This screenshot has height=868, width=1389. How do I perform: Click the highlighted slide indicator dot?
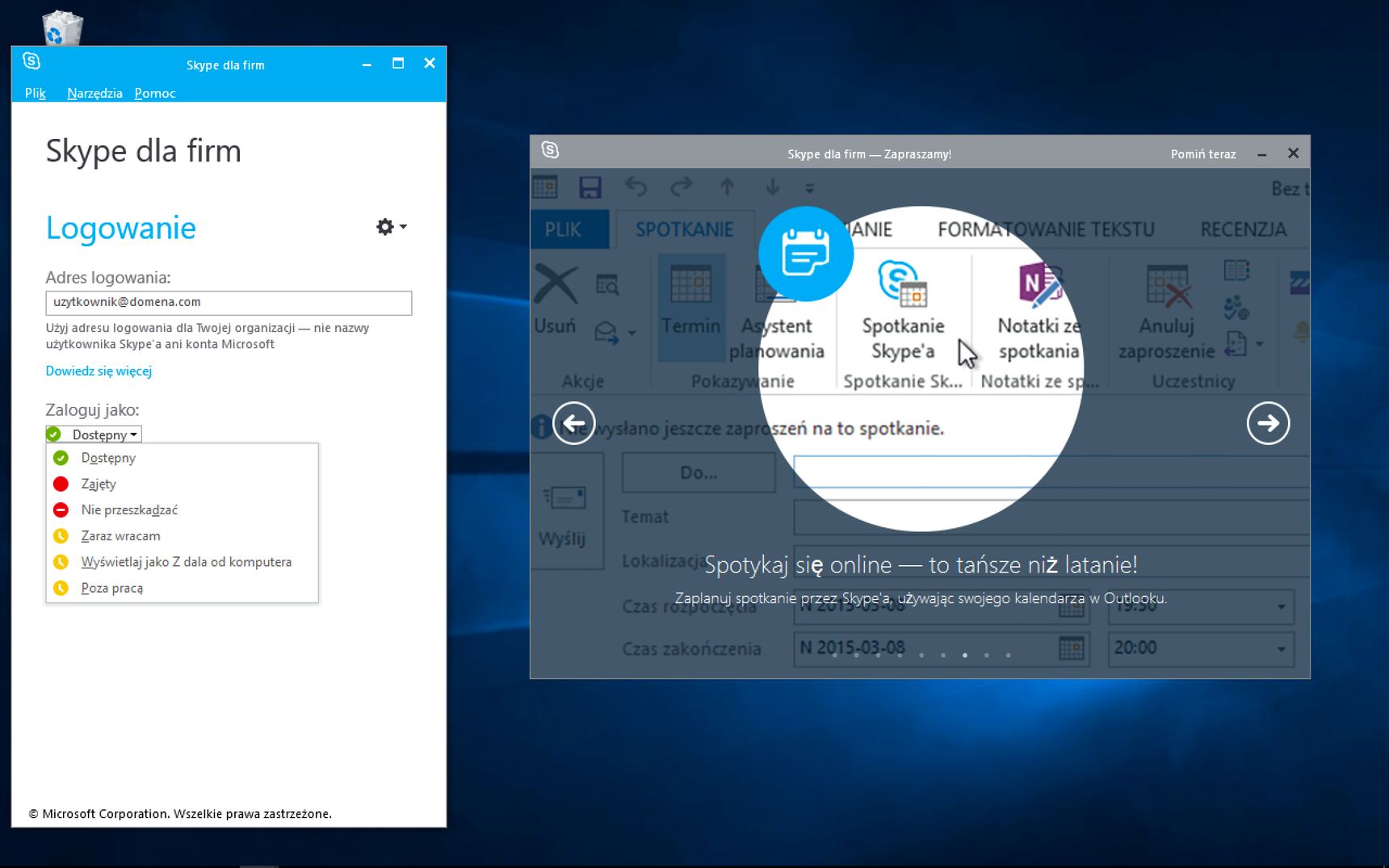tap(965, 655)
